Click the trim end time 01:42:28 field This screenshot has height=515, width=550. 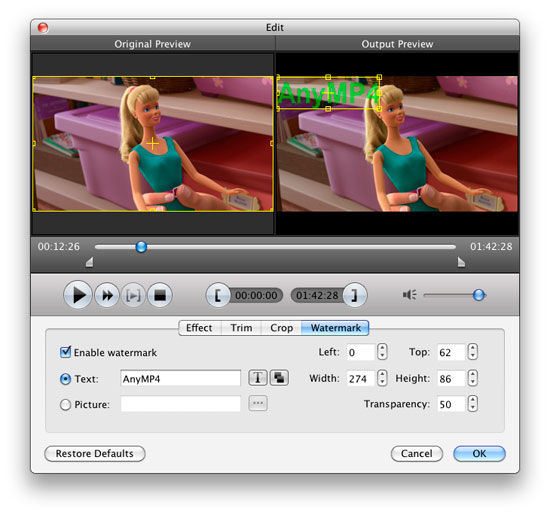click(x=317, y=295)
